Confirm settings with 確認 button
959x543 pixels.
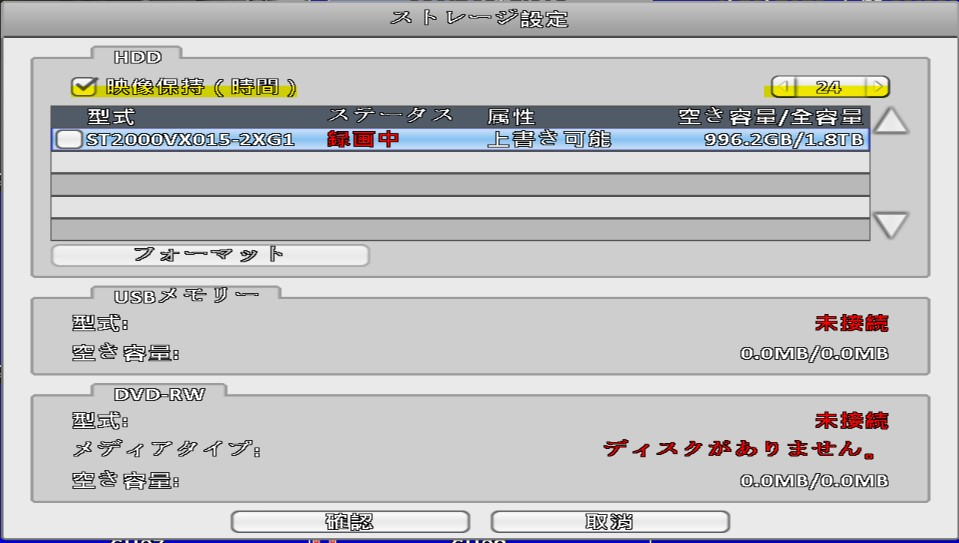coord(350,522)
